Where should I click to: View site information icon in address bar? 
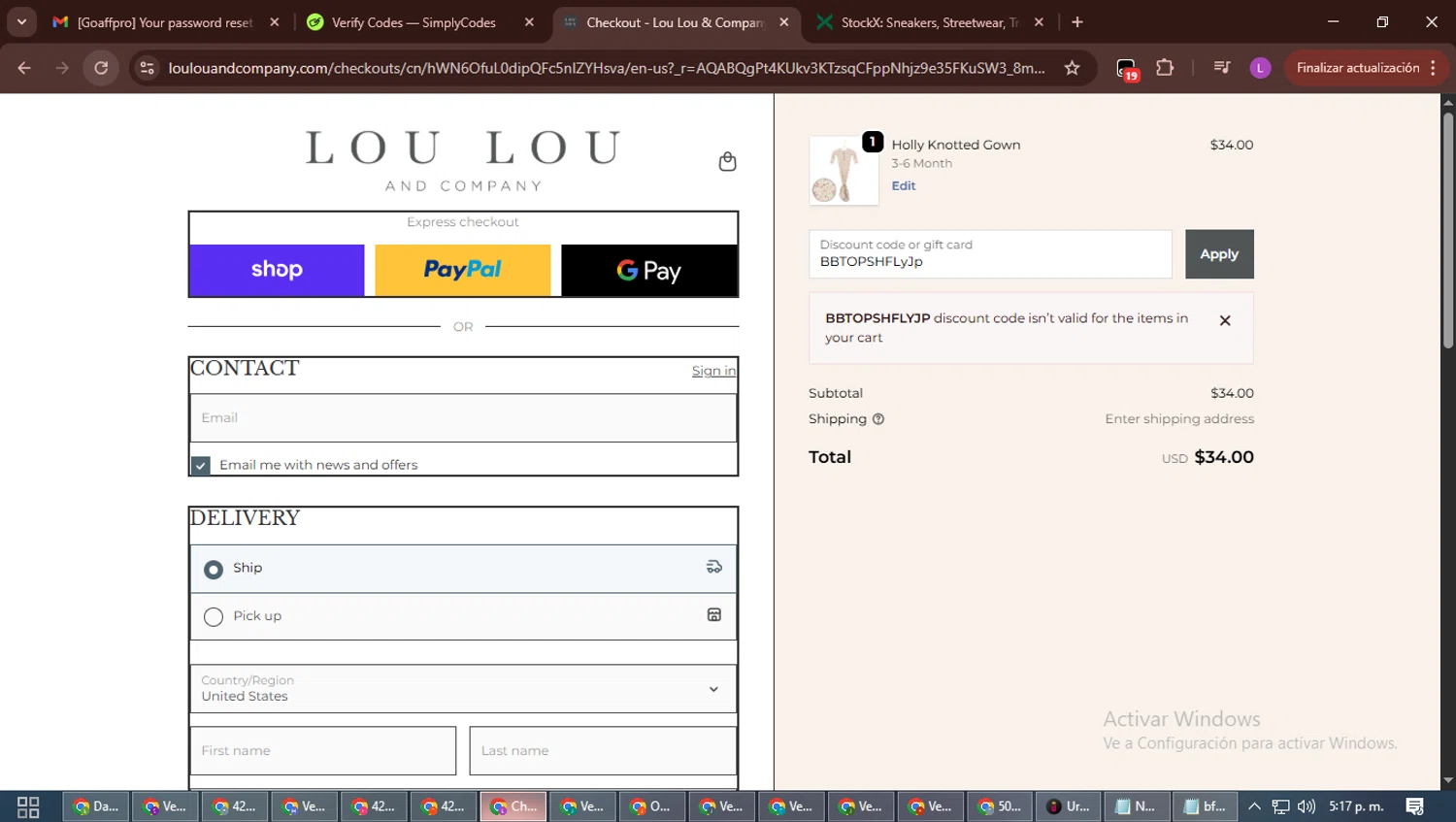click(147, 68)
